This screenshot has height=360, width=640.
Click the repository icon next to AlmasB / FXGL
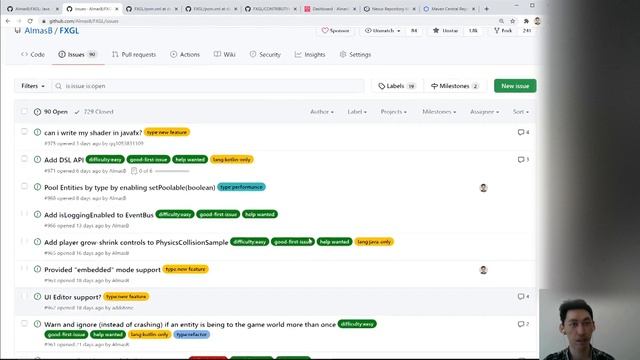pyautogui.click(x=18, y=31)
